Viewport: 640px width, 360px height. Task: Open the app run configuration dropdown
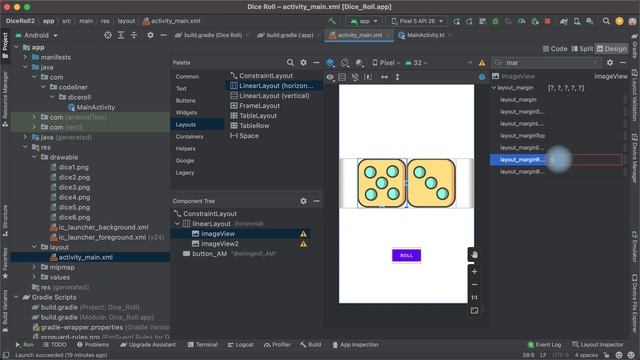pyautogui.click(x=364, y=21)
